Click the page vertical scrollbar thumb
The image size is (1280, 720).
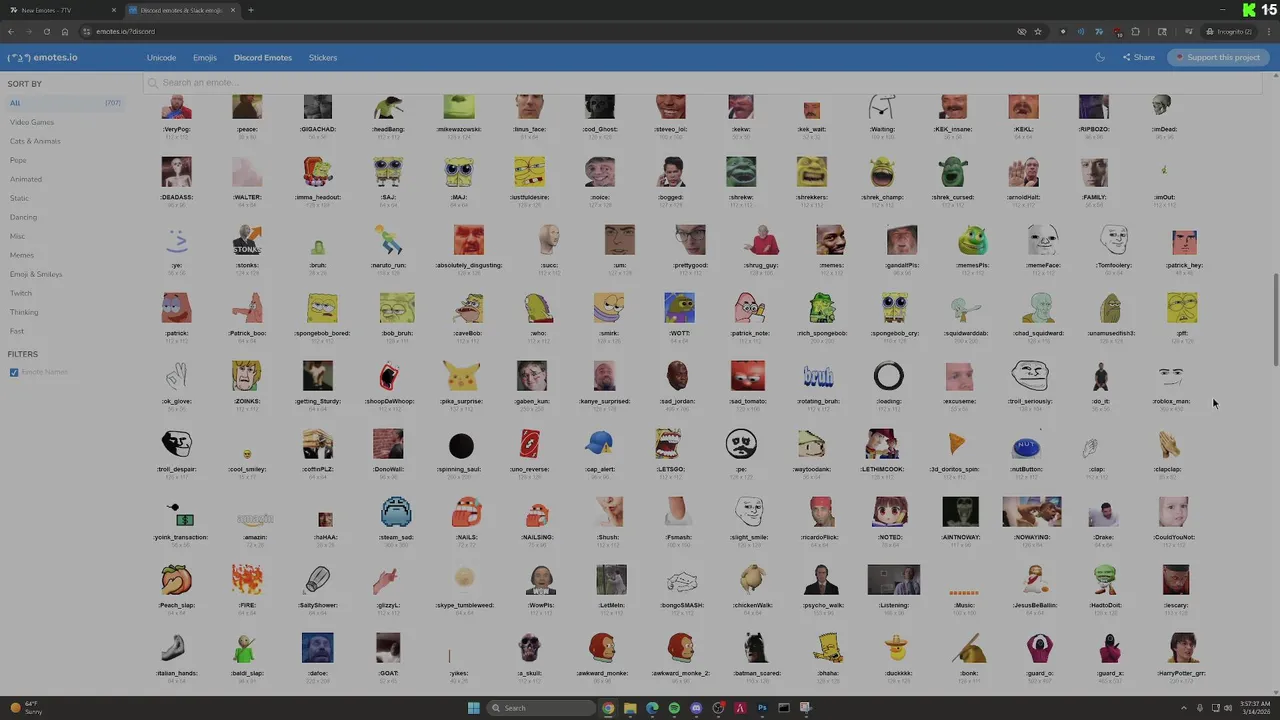(1275, 320)
